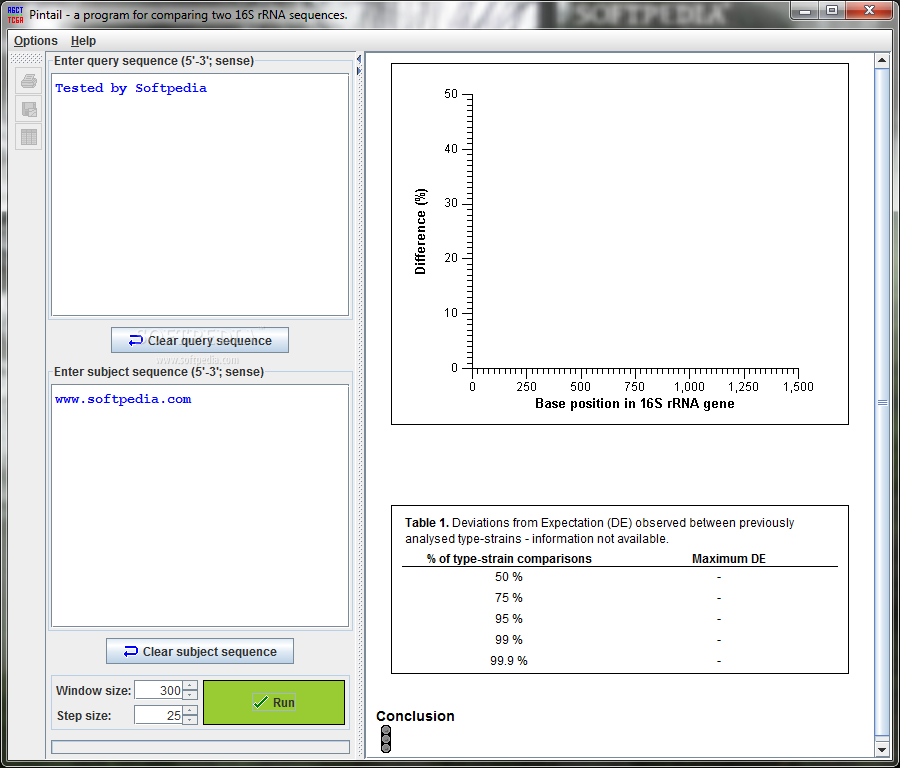
Task: Click the 'Conclusion' heading
Action: 415,716
